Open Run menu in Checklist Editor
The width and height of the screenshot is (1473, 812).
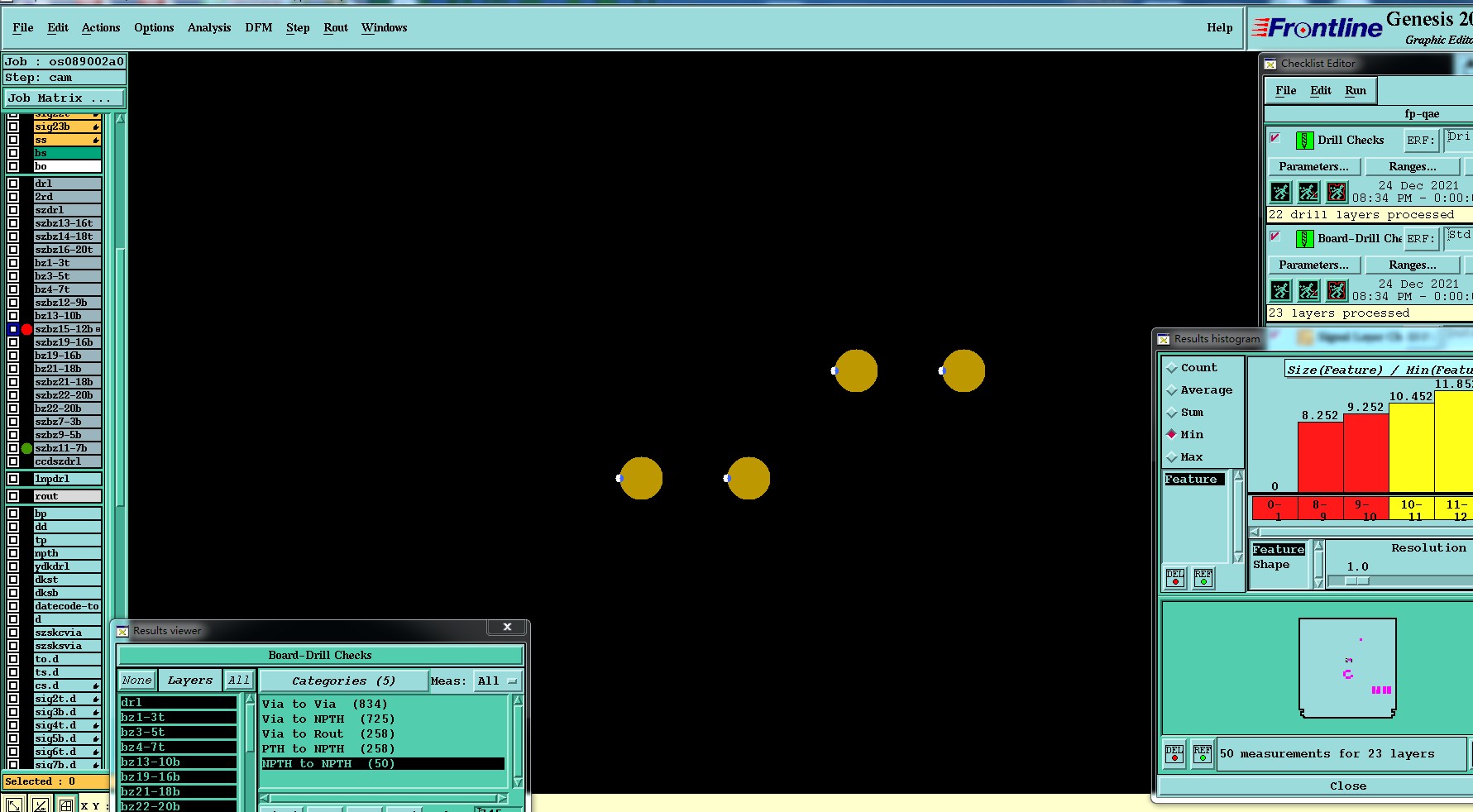coord(1356,91)
